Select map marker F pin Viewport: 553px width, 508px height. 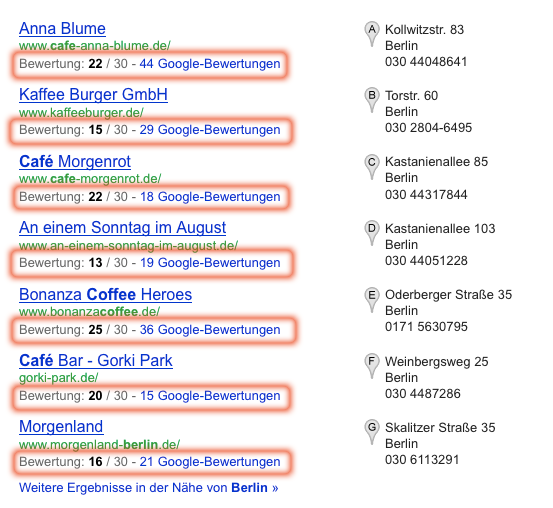372,366
